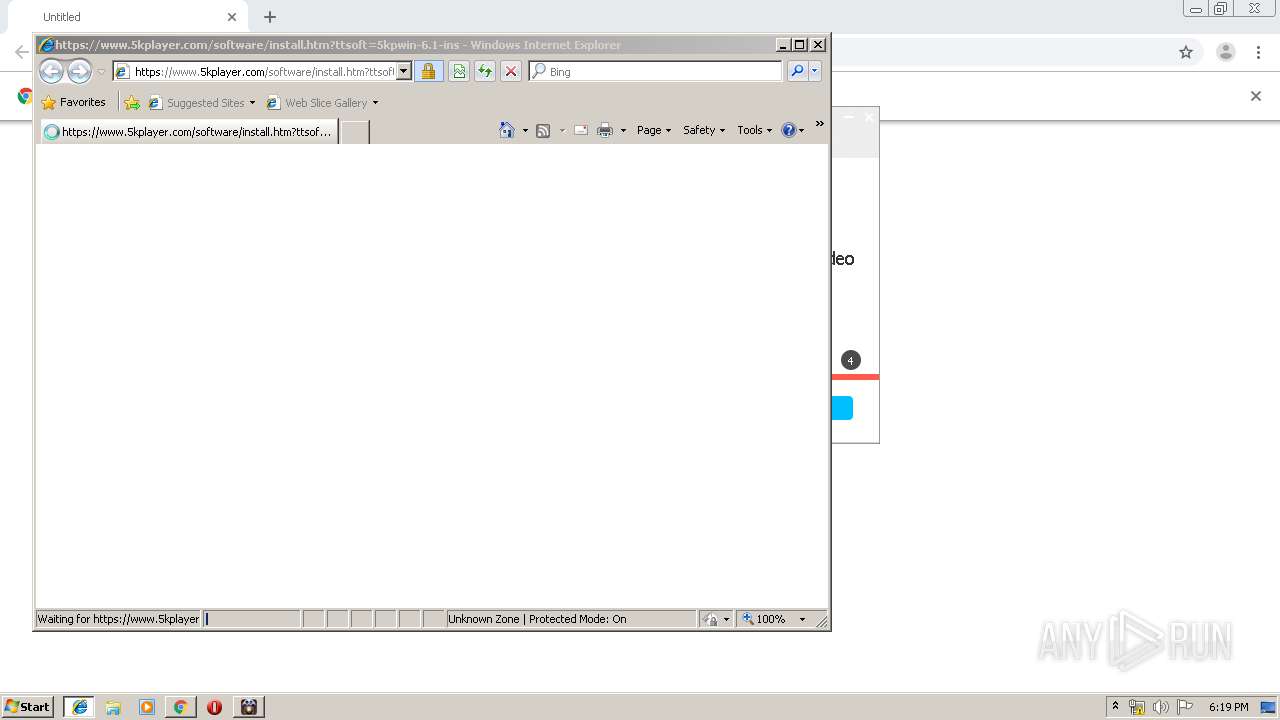Click the 100% zoom level button
Screen dimensions: 1280x720
[x=764, y=619]
